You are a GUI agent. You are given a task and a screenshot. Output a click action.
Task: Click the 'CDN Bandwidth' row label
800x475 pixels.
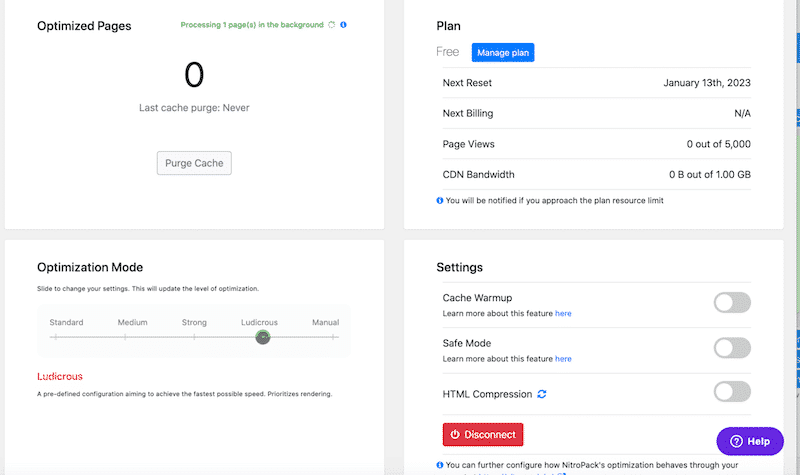[479, 174]
